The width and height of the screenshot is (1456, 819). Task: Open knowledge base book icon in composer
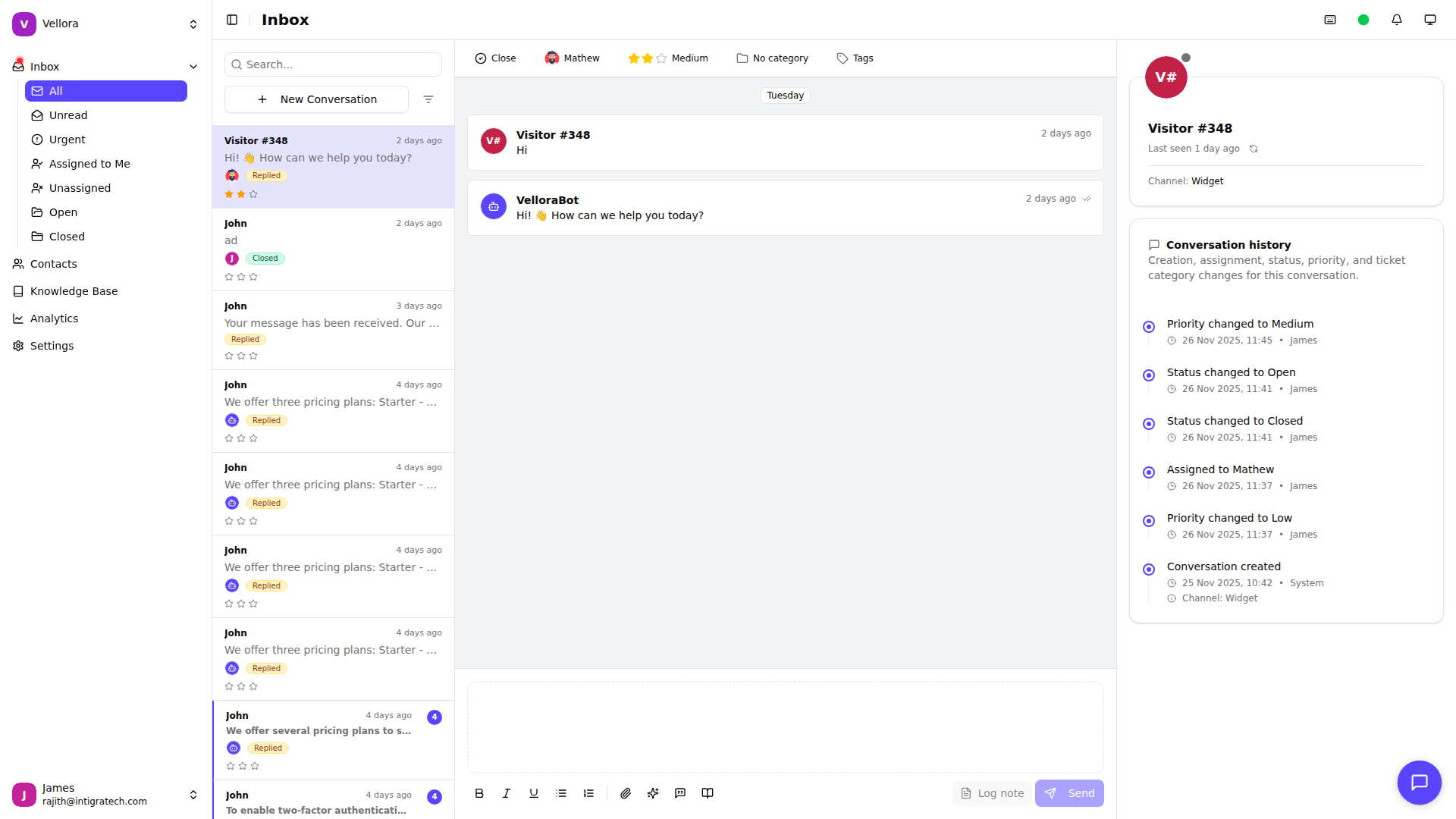coord(708,793)
